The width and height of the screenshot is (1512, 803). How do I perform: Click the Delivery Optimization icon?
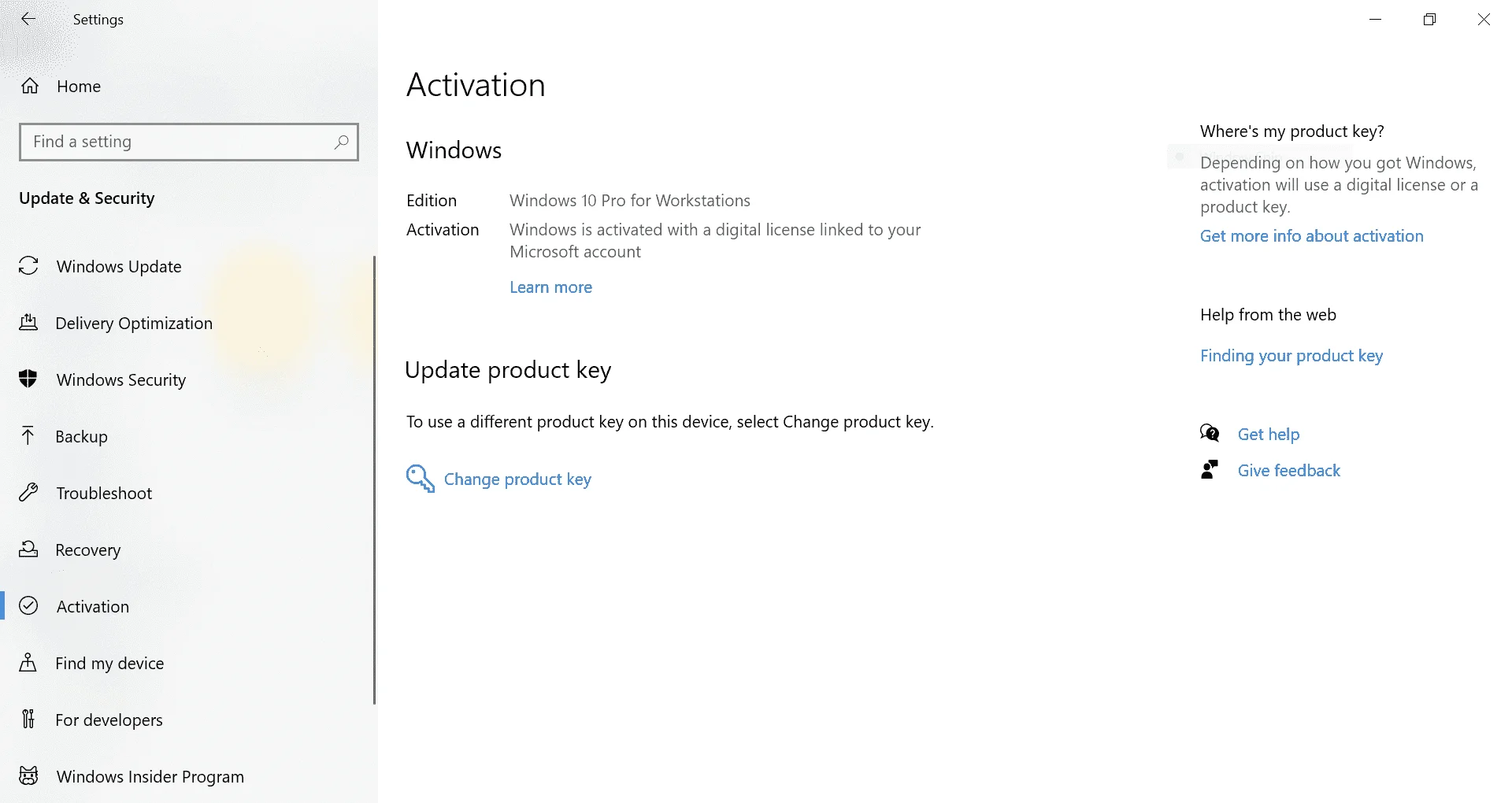(x=28, y=323)
